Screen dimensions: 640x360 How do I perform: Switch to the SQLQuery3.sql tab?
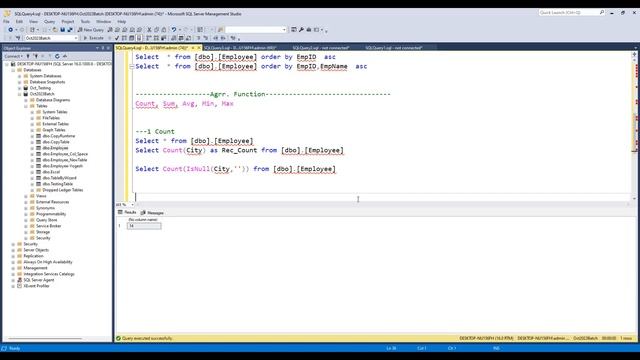[240, 48]
